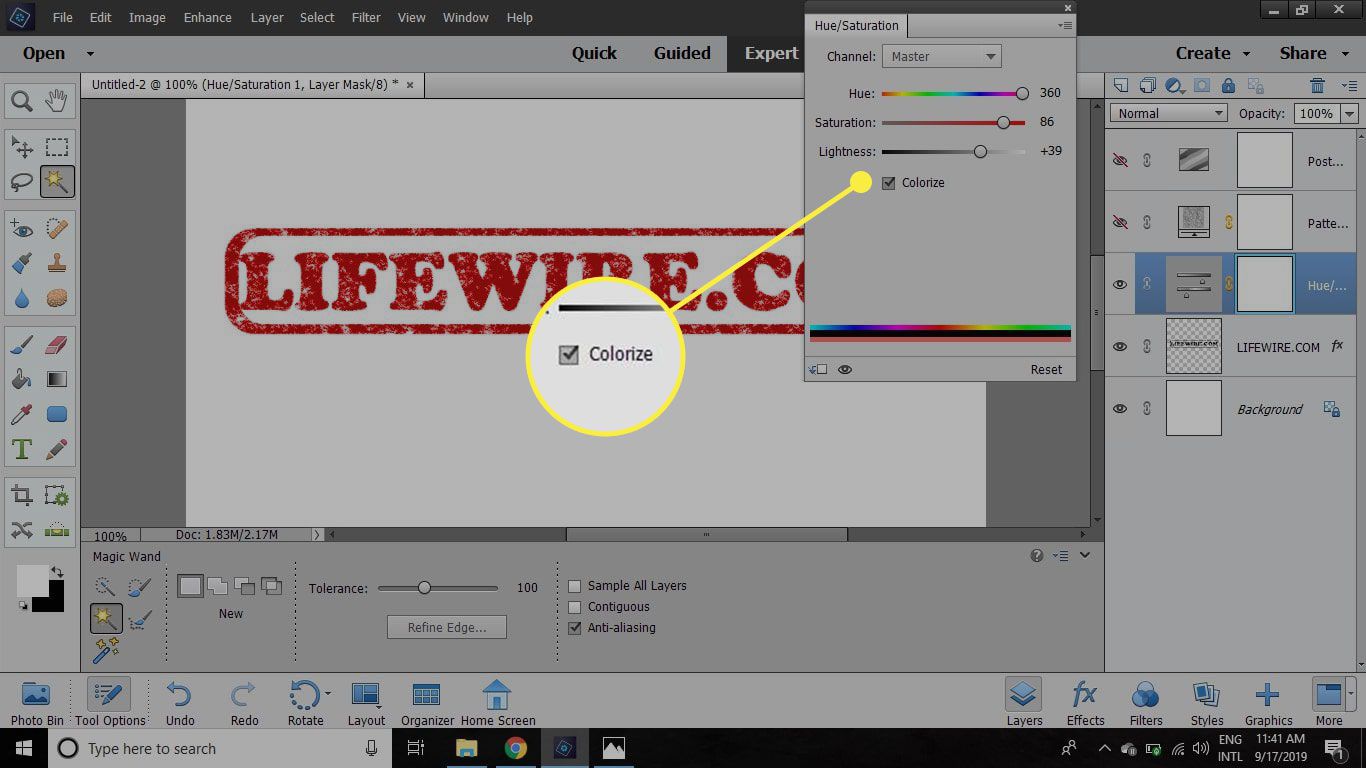Expand the Create dropdown arrow
The height and width of the screenshot is (768, 1366).
[x=1246, y=54]
